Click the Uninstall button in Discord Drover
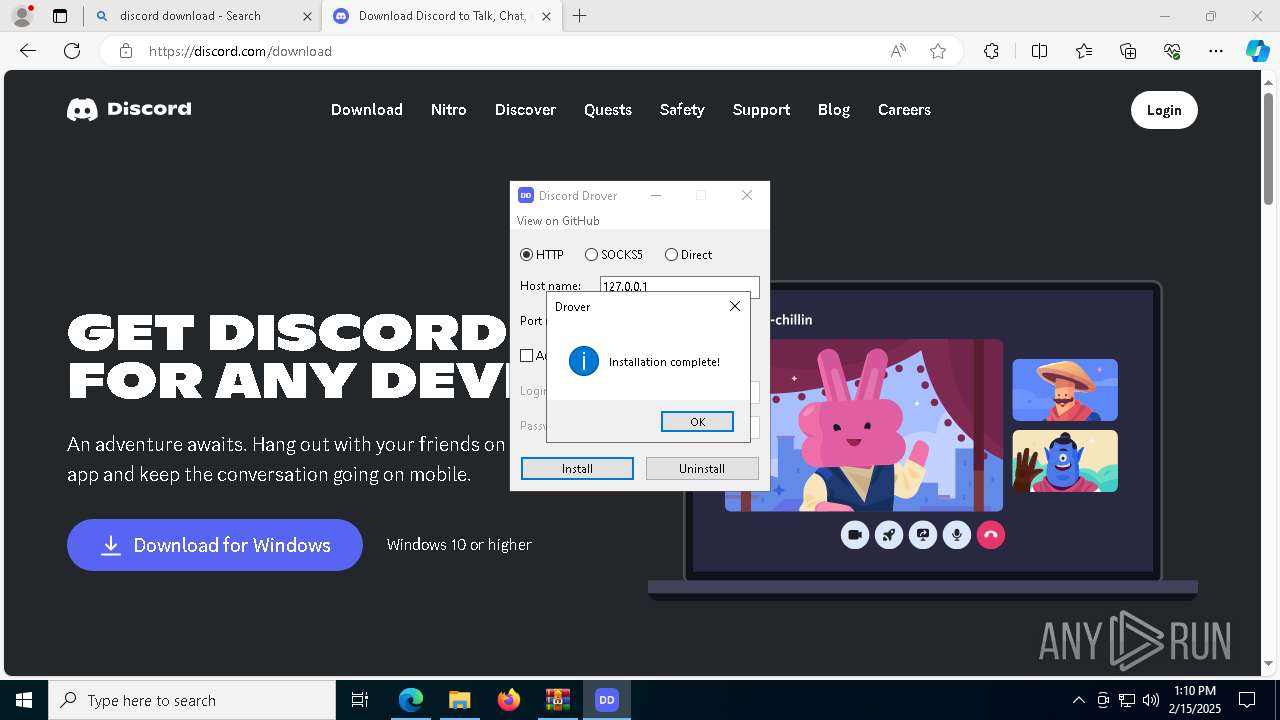 coord(702,468)
